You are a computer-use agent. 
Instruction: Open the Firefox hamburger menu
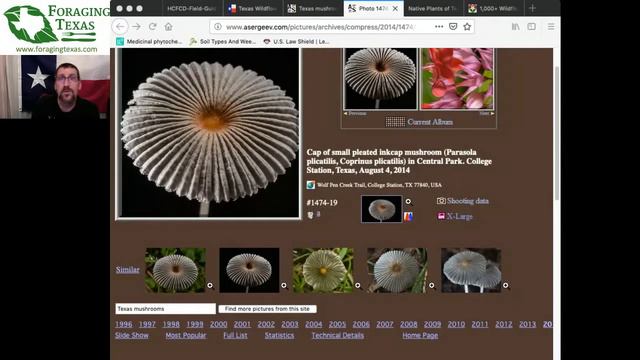pyautogui.click(x=551, y=27)
